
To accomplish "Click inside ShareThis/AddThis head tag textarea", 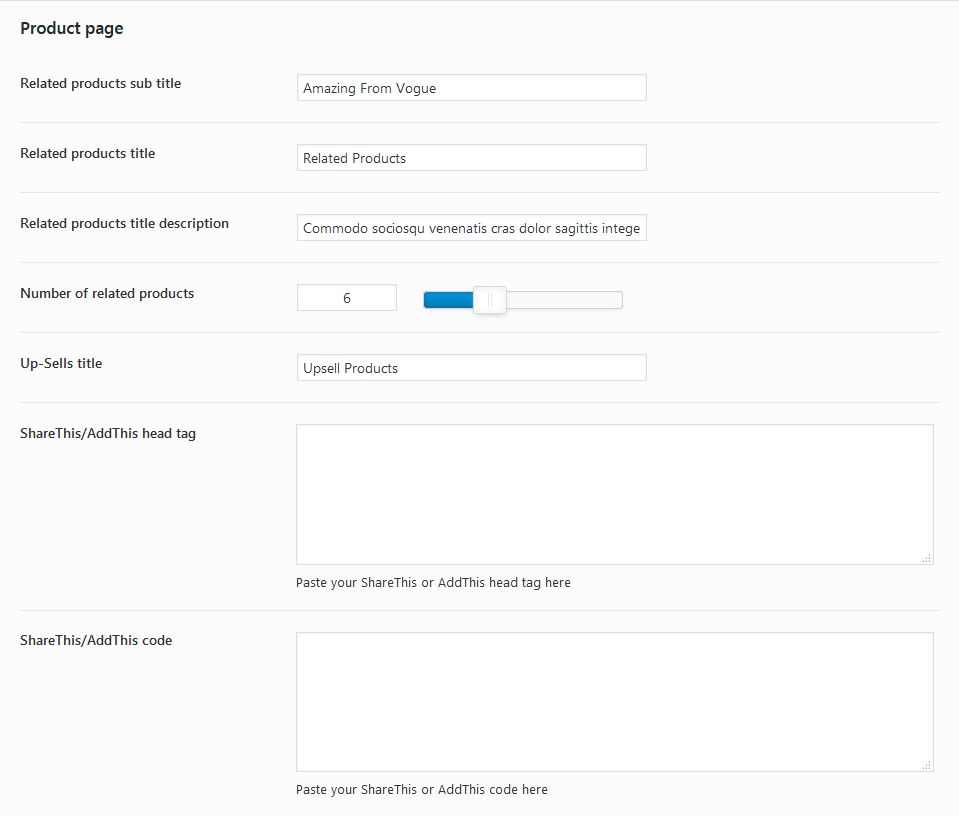I will [615, 494].
